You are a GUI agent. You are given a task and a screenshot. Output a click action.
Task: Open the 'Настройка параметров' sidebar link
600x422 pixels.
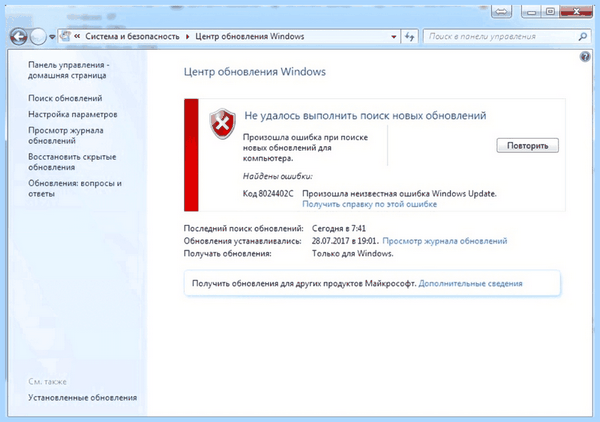click(x=73, y=114)
